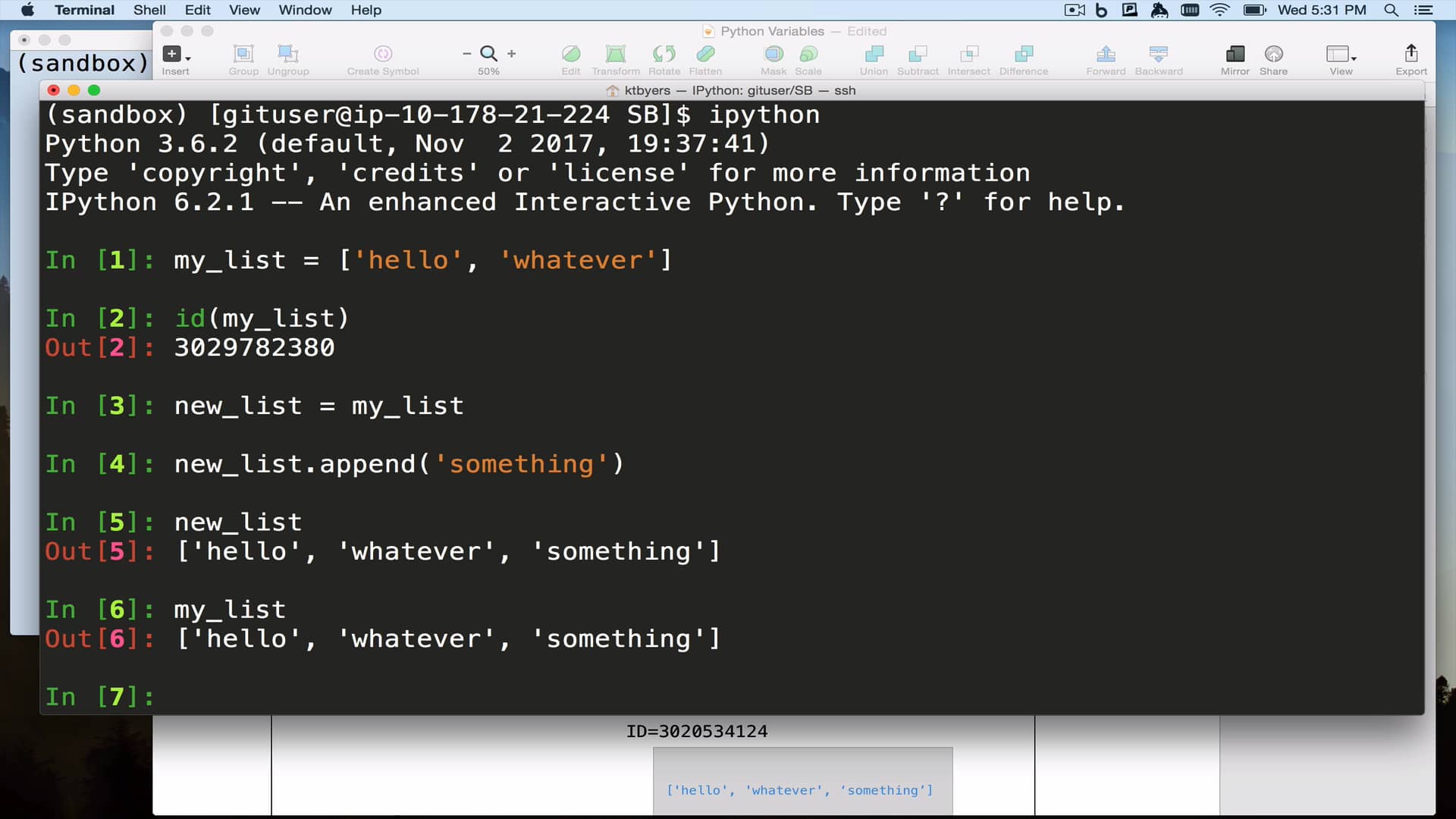Open the Shell menu
The width and height of the screenshot is (1456, 819).
coord(149,10)
